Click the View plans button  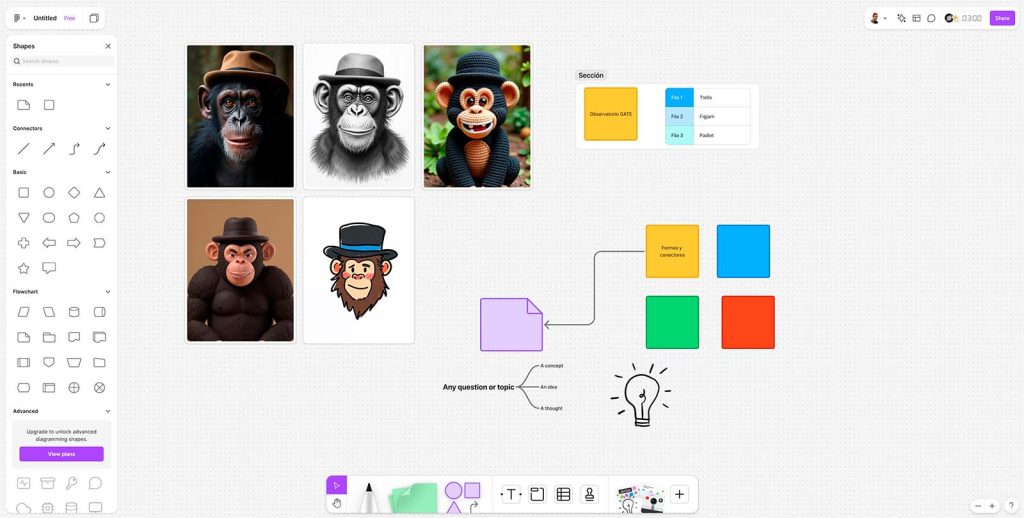61,454
